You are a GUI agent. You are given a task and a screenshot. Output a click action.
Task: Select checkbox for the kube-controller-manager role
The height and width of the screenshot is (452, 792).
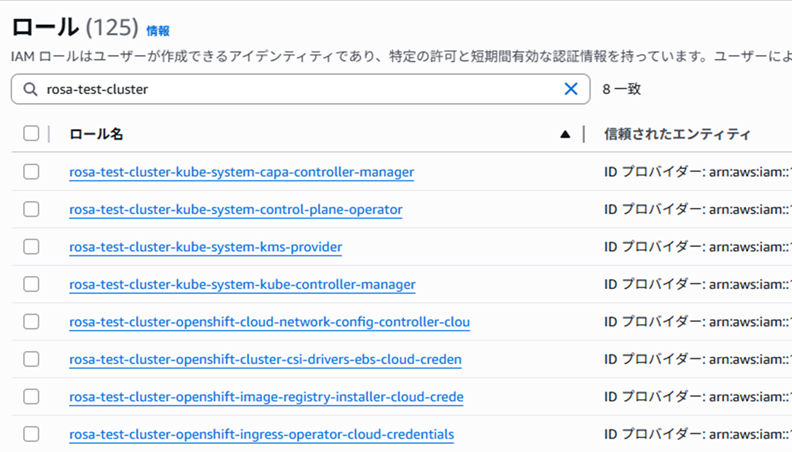31,284
